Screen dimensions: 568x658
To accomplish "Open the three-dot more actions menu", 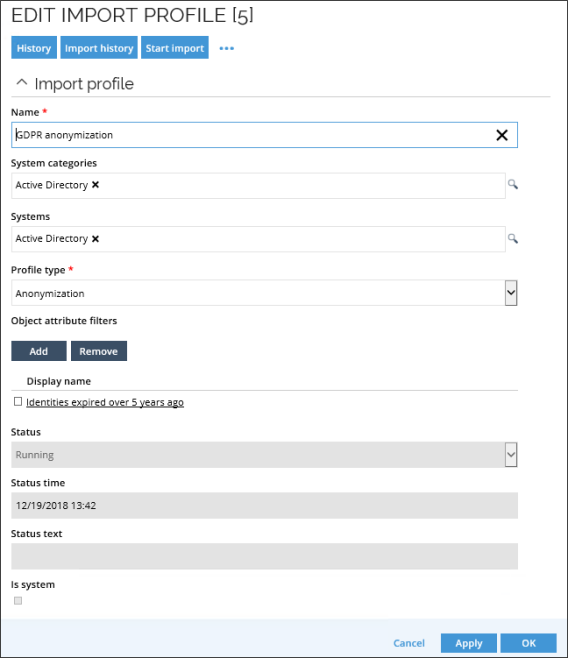I will click(x=227, y=48).
